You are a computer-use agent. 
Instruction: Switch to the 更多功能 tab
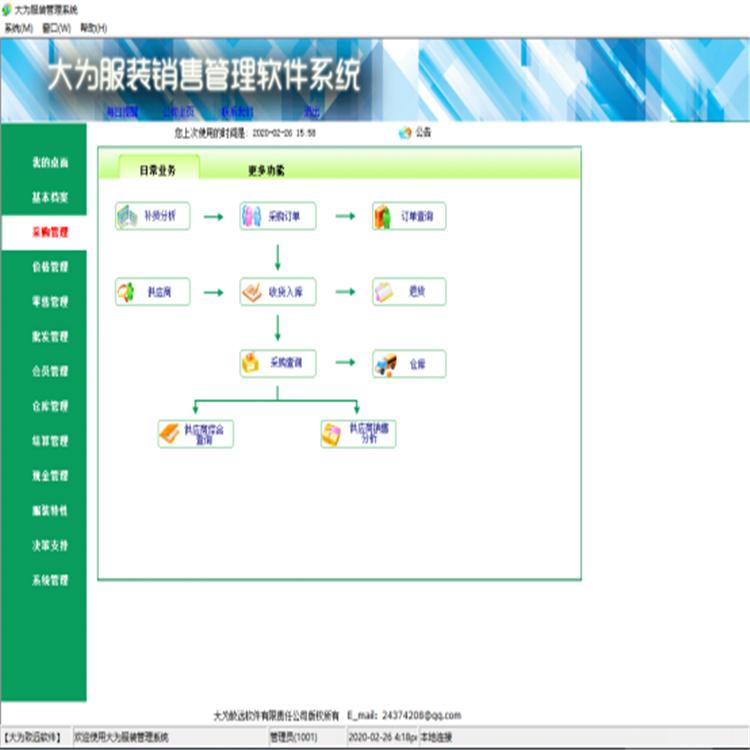[x=266, y=170]
